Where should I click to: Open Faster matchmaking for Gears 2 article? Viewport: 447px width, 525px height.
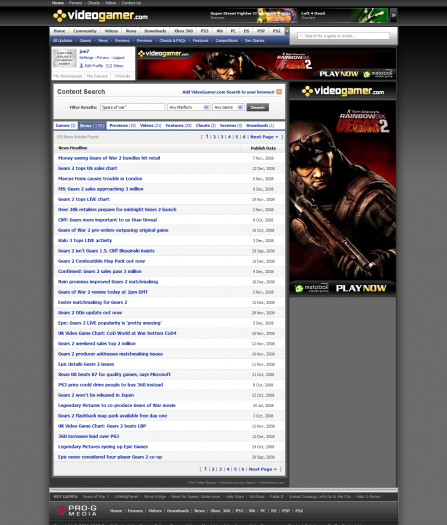coord(92,302)
